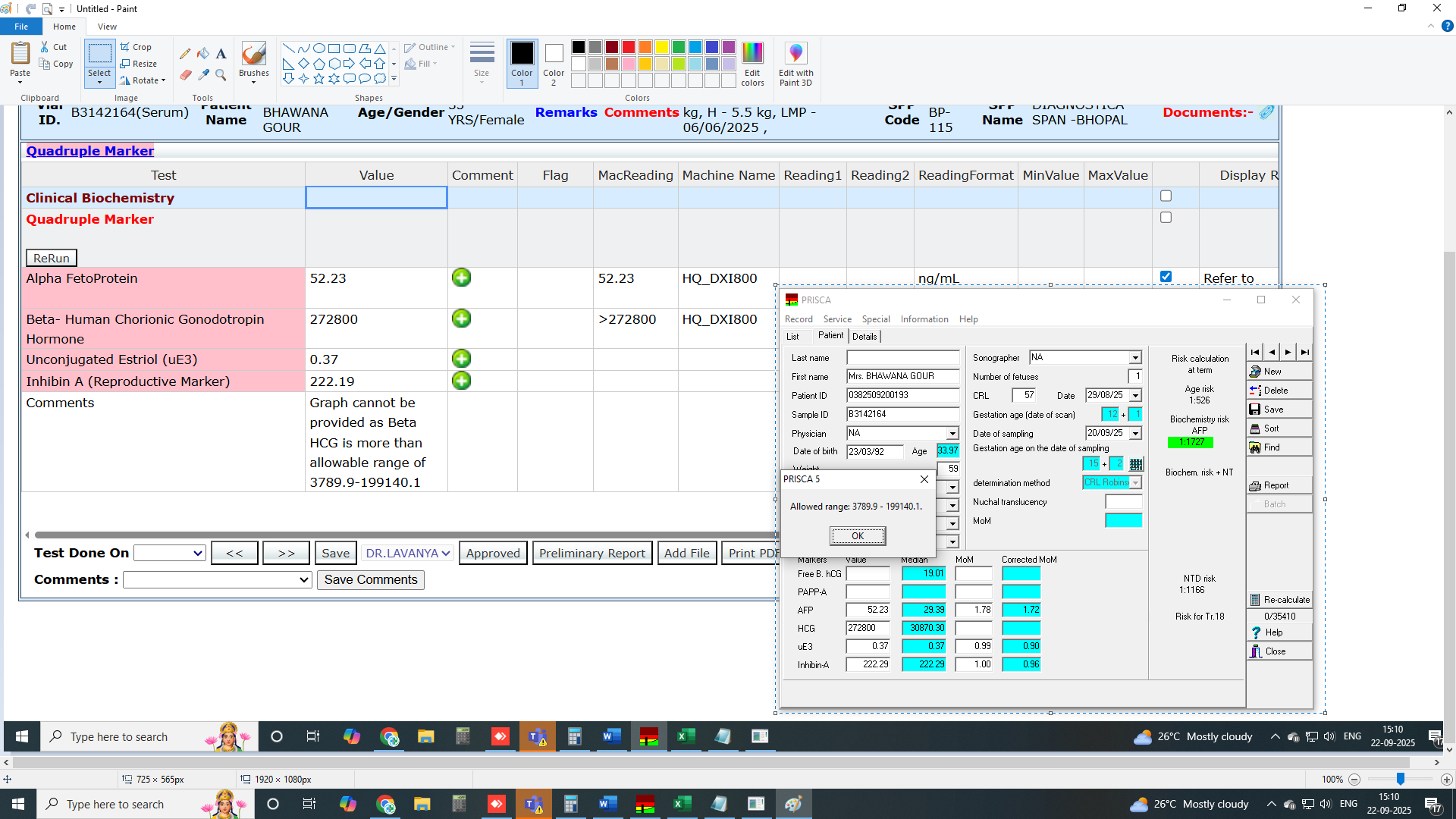The image size is (1456, 819).
Task: Open Edit colors palette
Action: point(752,64)
